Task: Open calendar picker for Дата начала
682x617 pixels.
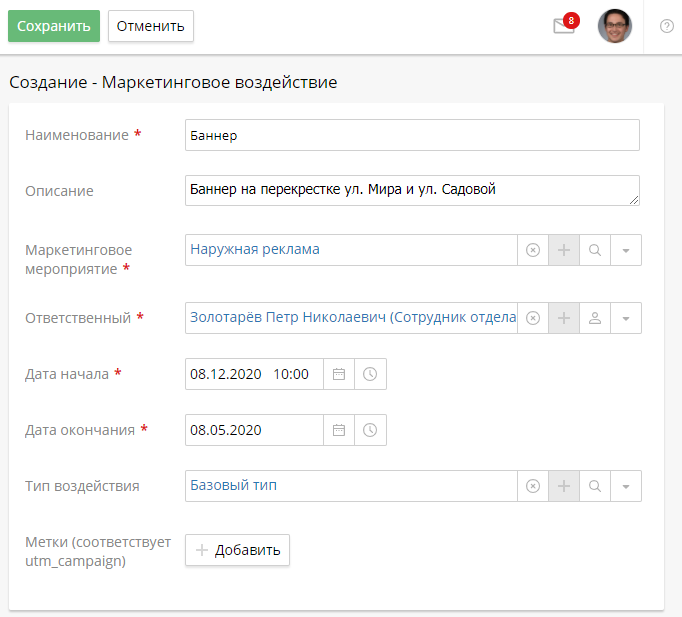Action: 339,374
